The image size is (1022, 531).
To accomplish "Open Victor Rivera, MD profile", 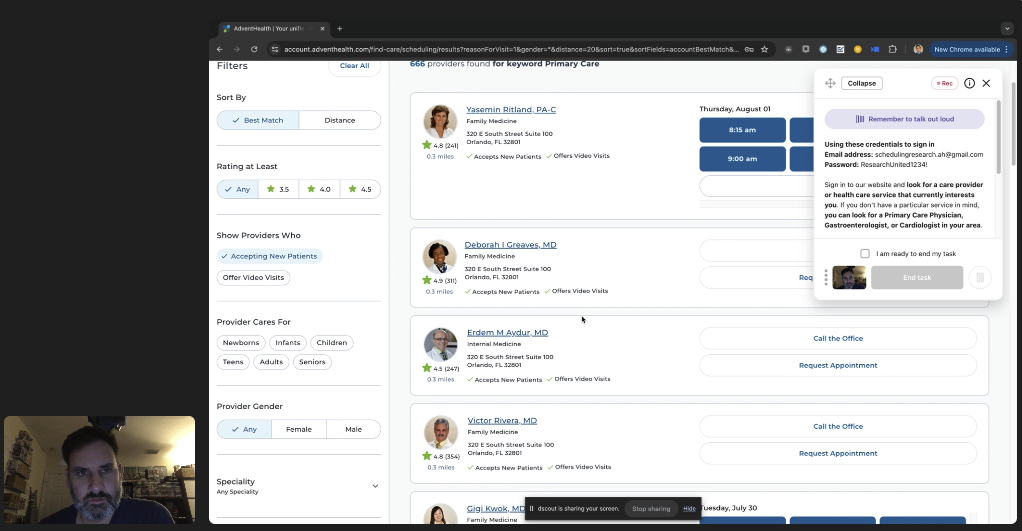I will 502,421.
